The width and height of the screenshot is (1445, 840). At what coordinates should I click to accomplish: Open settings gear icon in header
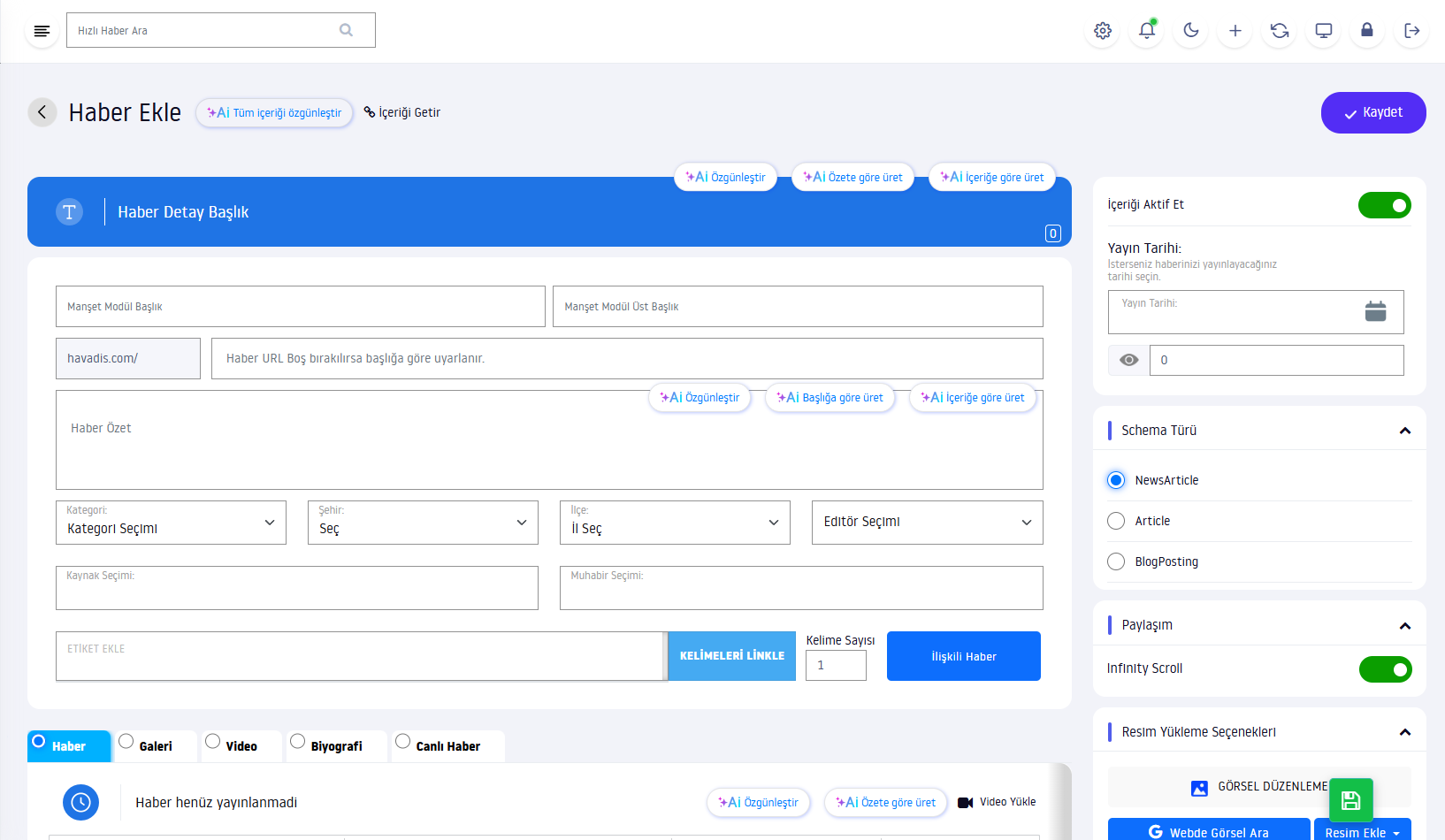[1103, 31]
